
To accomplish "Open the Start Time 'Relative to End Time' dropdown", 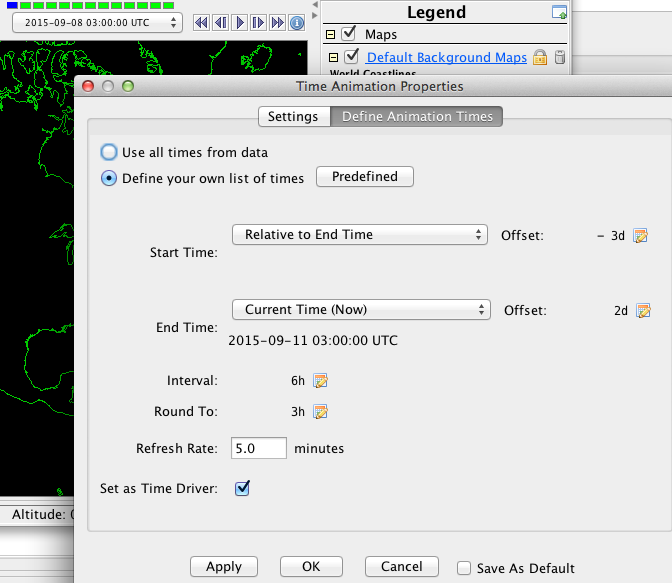I will point(359,235).
